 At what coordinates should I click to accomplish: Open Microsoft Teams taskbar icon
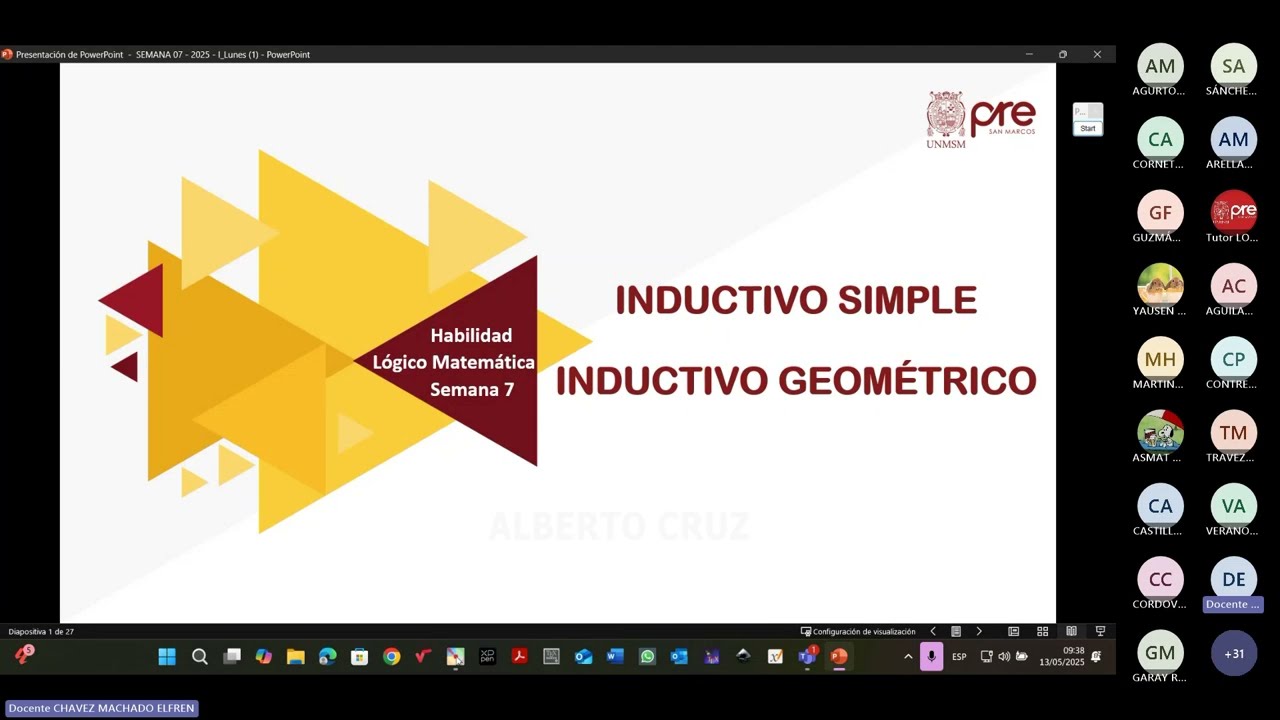[807, 656]
